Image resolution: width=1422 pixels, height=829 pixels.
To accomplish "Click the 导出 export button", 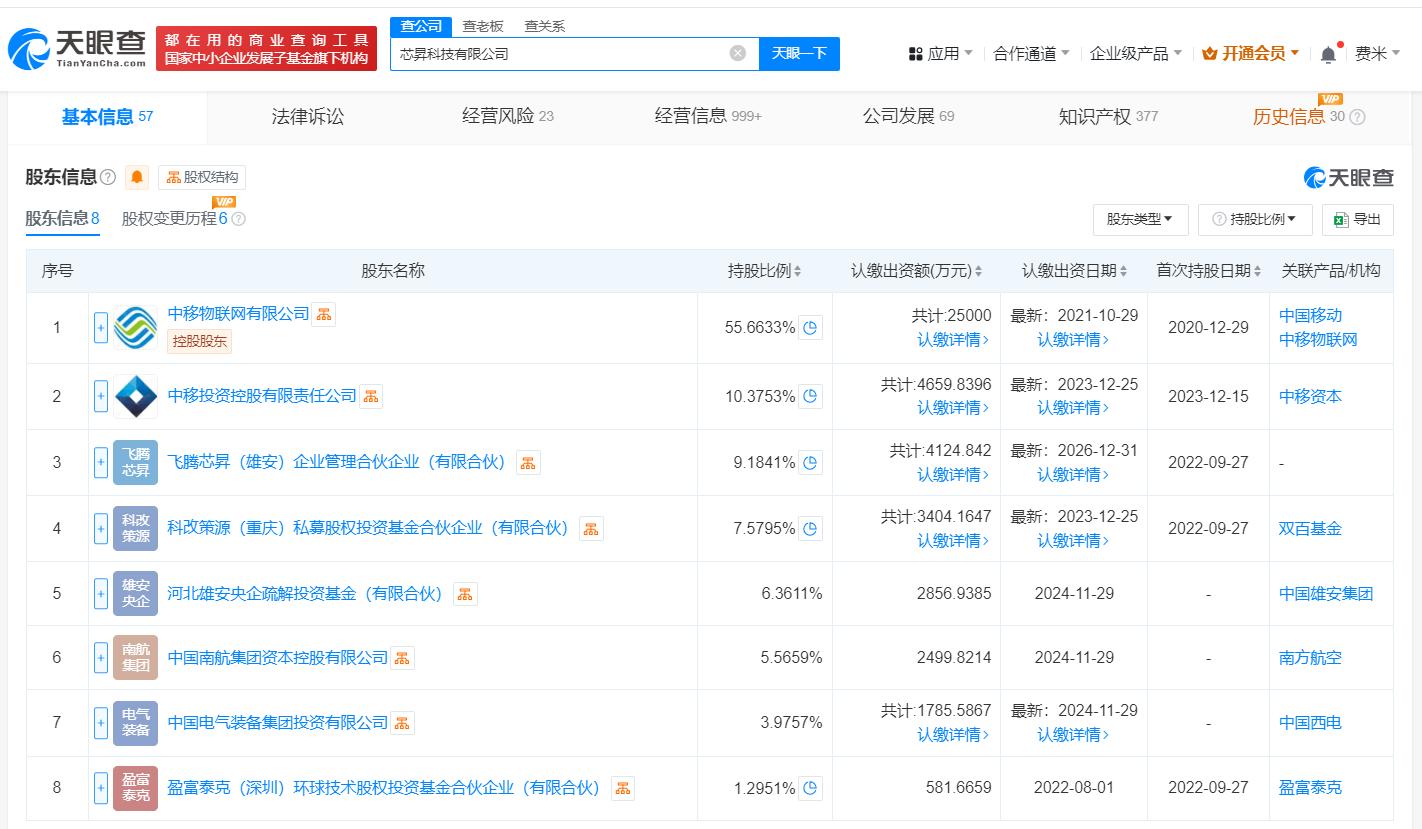I will click(x=1357, y=219).
